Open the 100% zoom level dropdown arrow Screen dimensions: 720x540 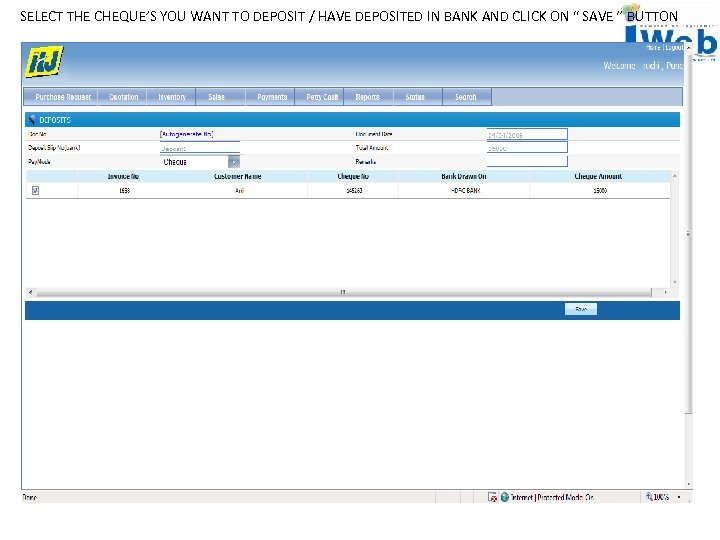[x=679, y=497]
